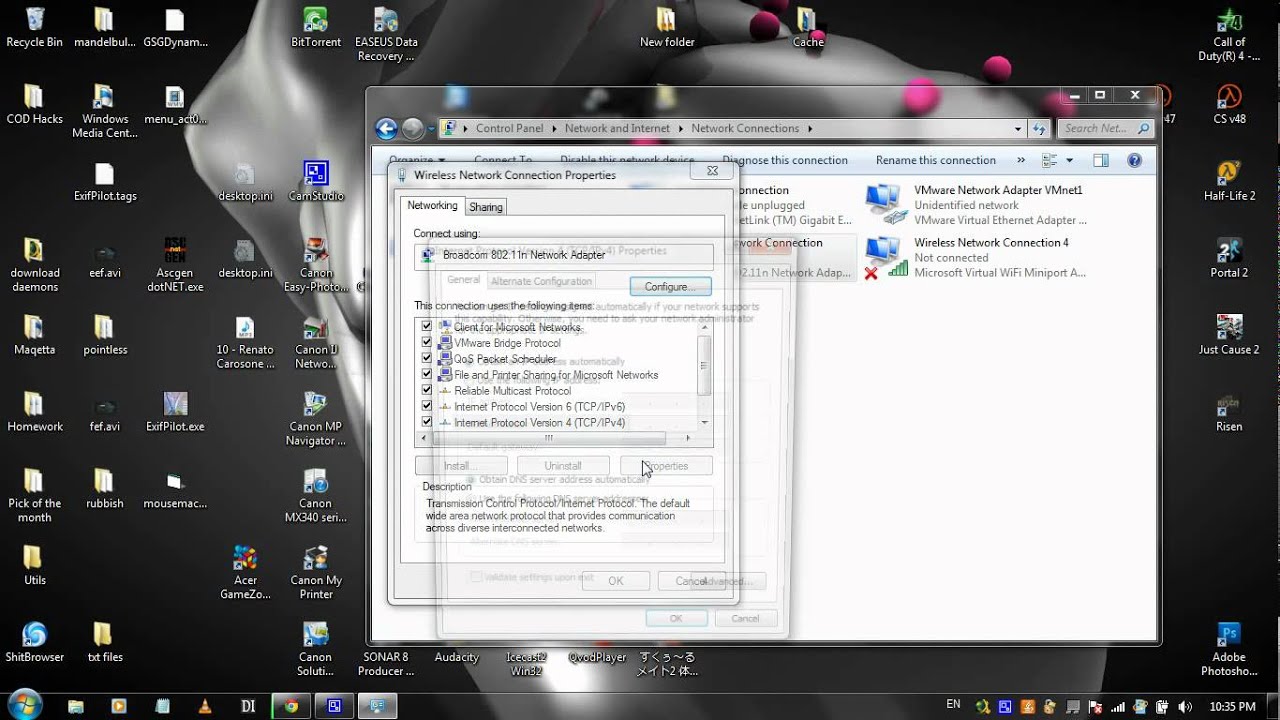Image resolution: width=1280 pixels, height=720 pixels.
Task: Select the Windows Media Center shortcut
Action: [105, 112]
